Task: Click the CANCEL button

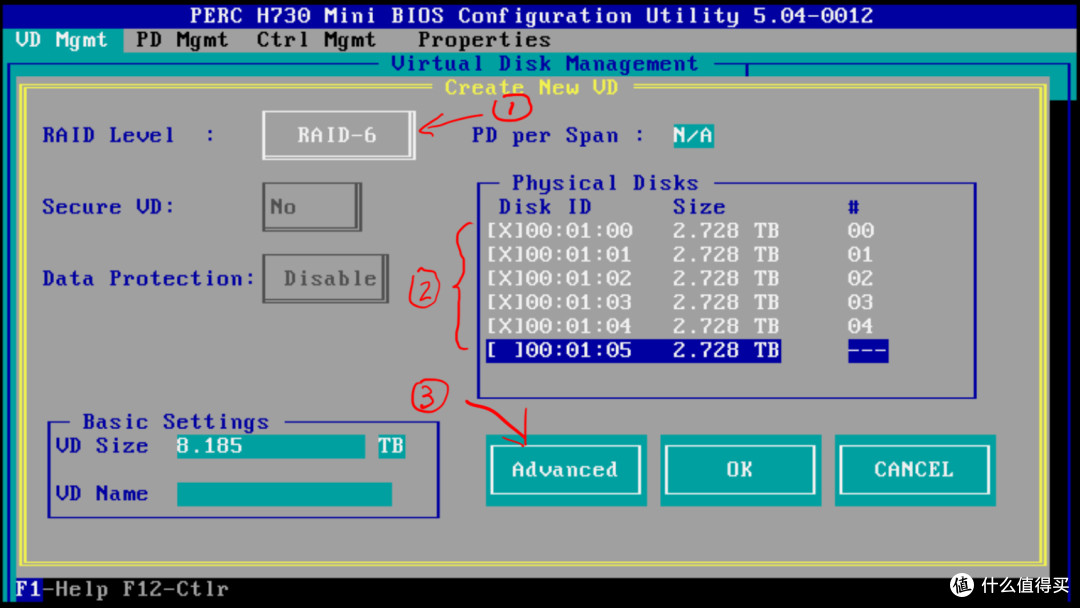Action: 914,470
